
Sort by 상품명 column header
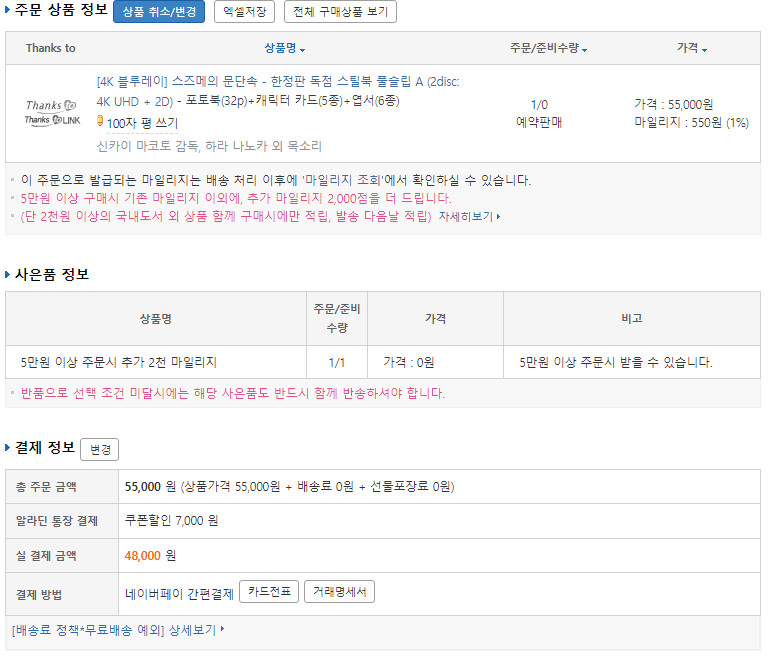click(285, 48)
